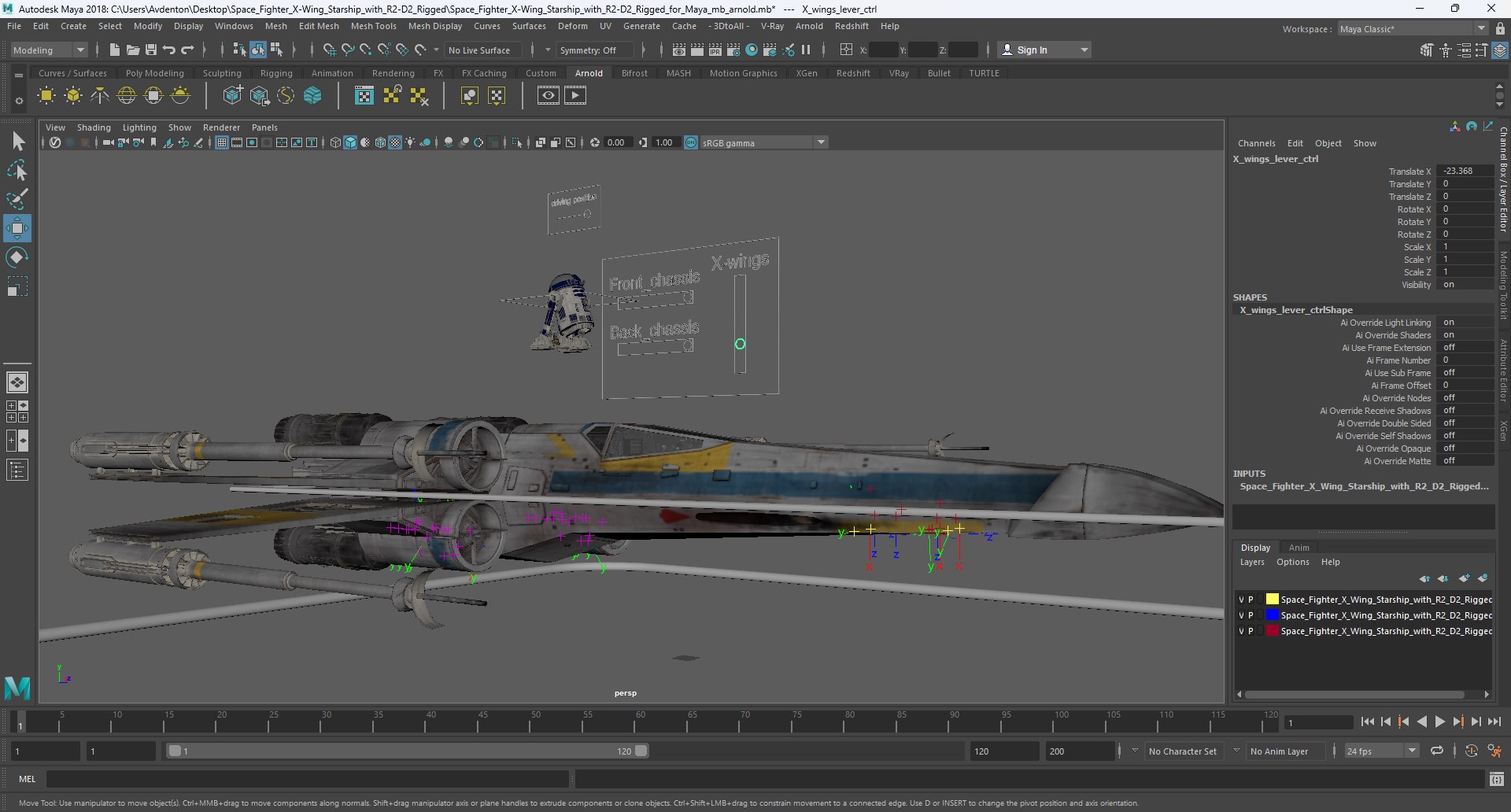Go to the start of playback range

point(1368,722)
